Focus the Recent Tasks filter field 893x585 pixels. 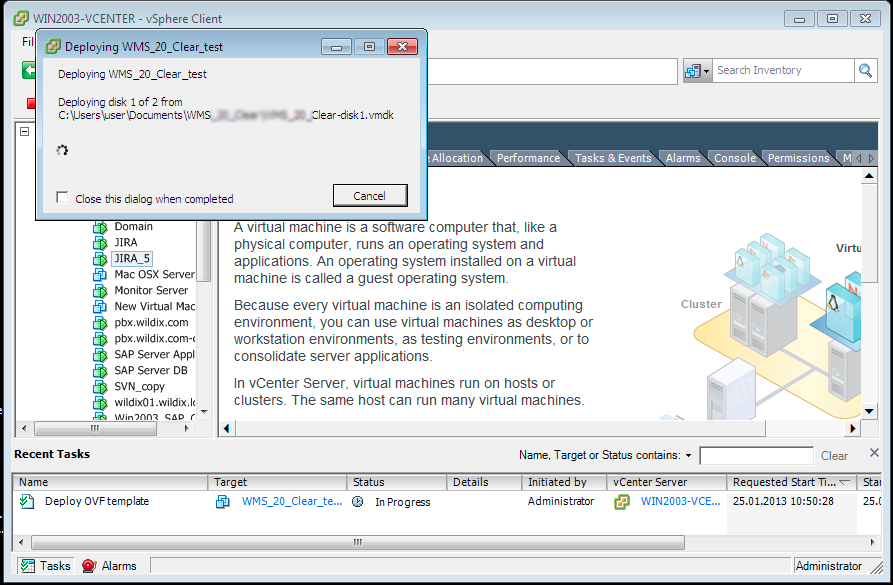756,456
